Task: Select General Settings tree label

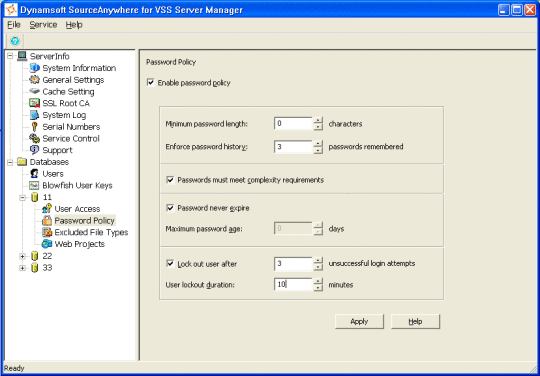Action: 73,80
